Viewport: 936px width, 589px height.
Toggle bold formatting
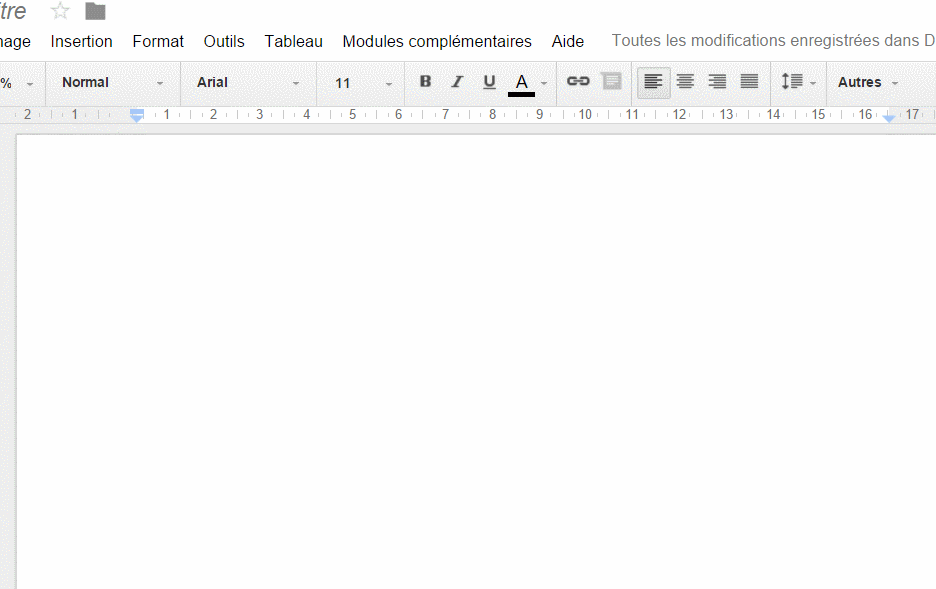coord(425,82)
